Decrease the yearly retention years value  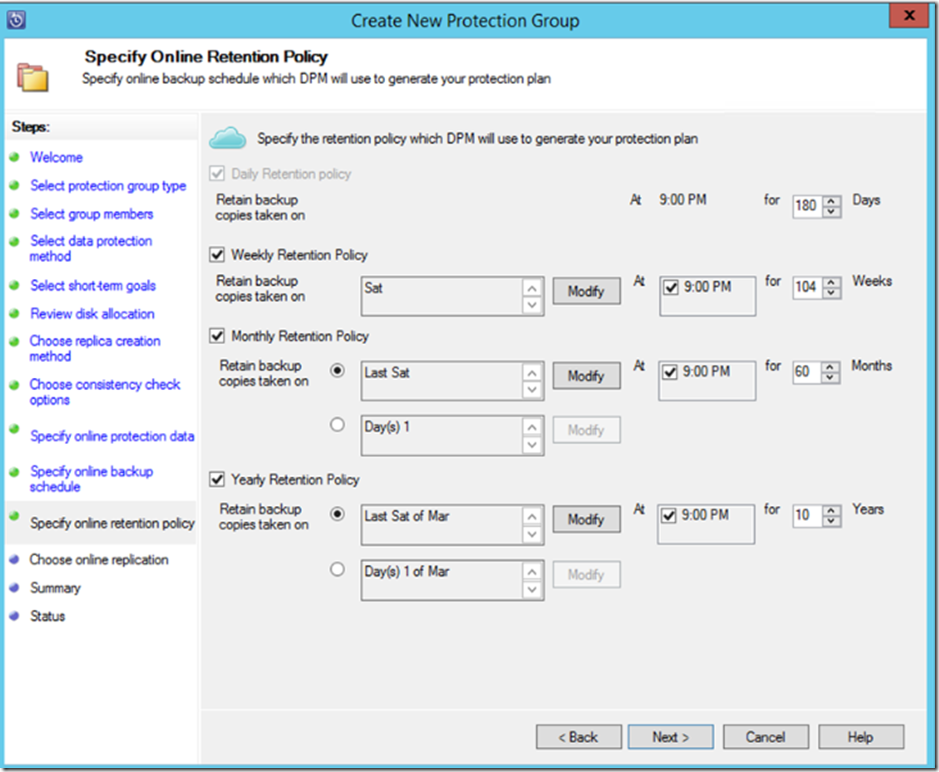(831, 520)
